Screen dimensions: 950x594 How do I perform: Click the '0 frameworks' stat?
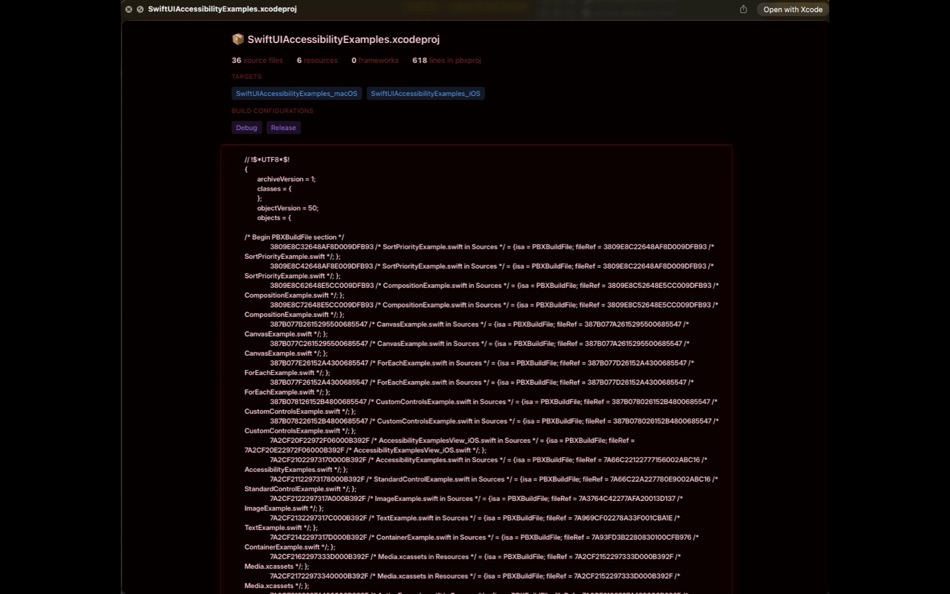point(375,60)
